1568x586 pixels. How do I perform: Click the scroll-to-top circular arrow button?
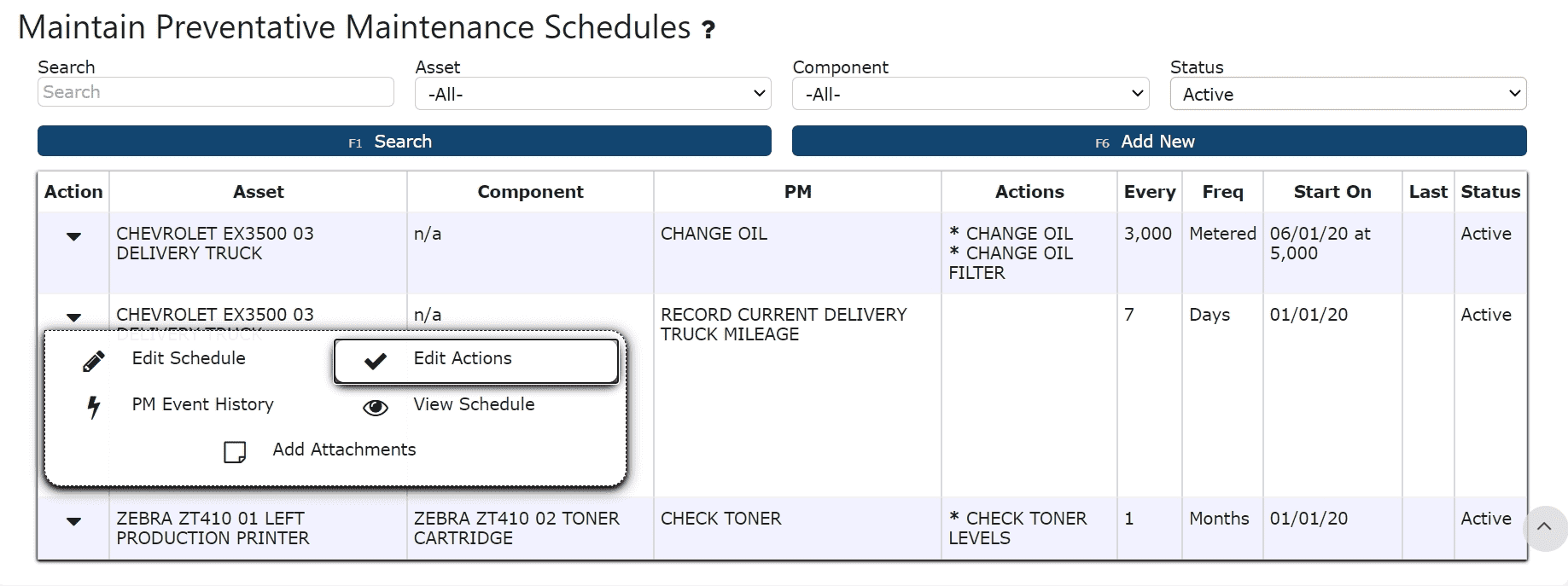pos(1543,527)
